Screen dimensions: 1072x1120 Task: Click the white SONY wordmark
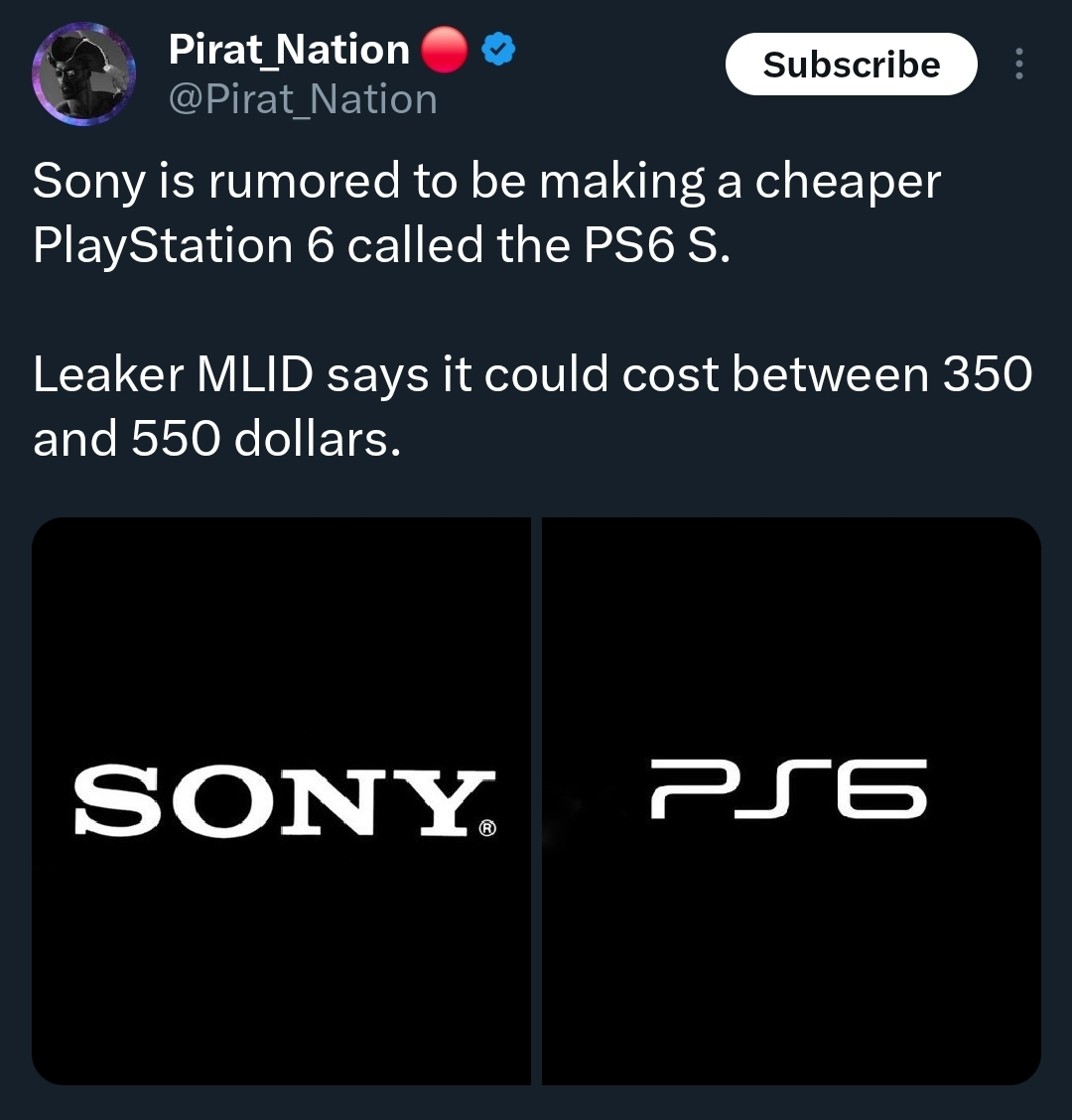[x=283, y=800]
